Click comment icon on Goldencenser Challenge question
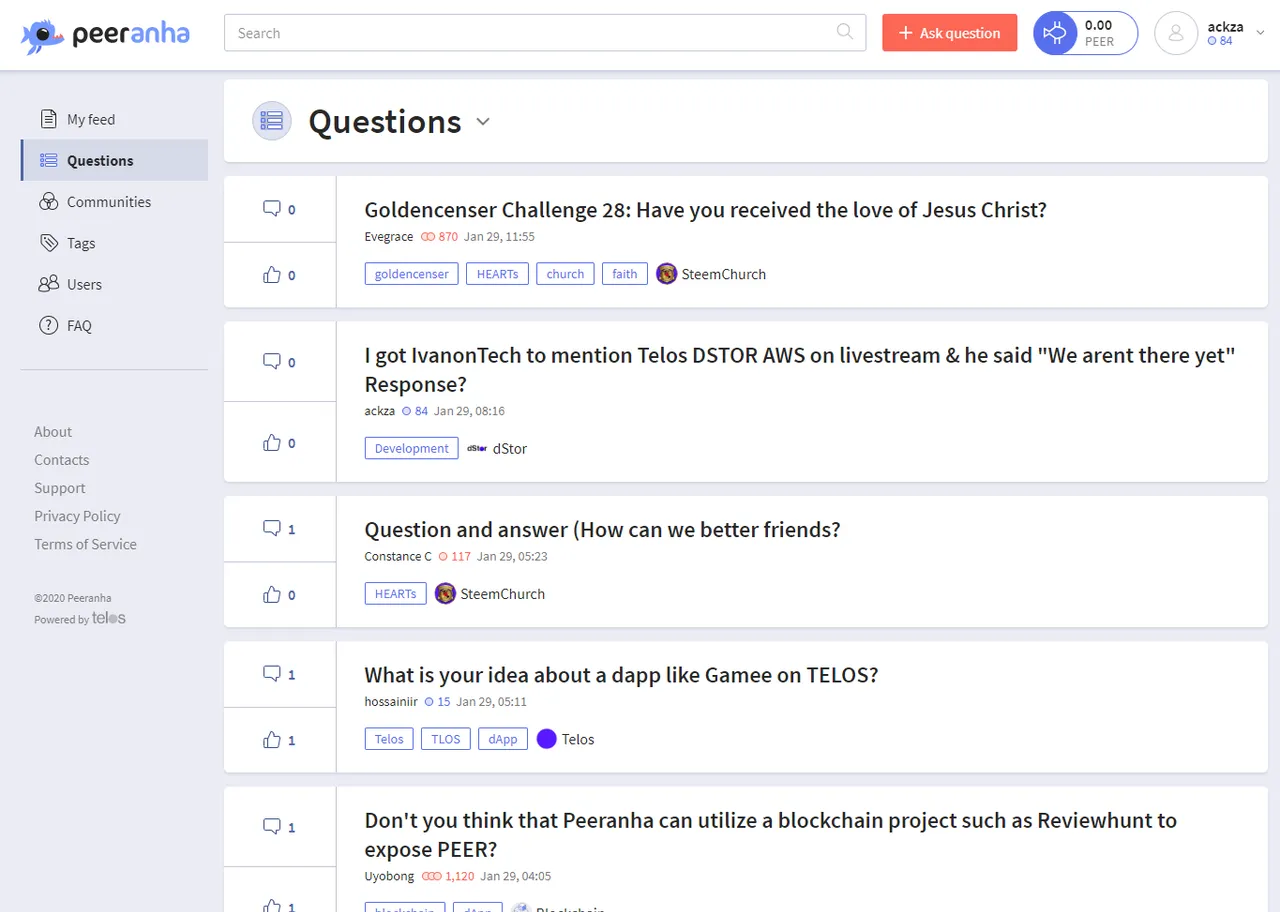The height and width of the screenshot is (912, 1280). pos(271,209)
